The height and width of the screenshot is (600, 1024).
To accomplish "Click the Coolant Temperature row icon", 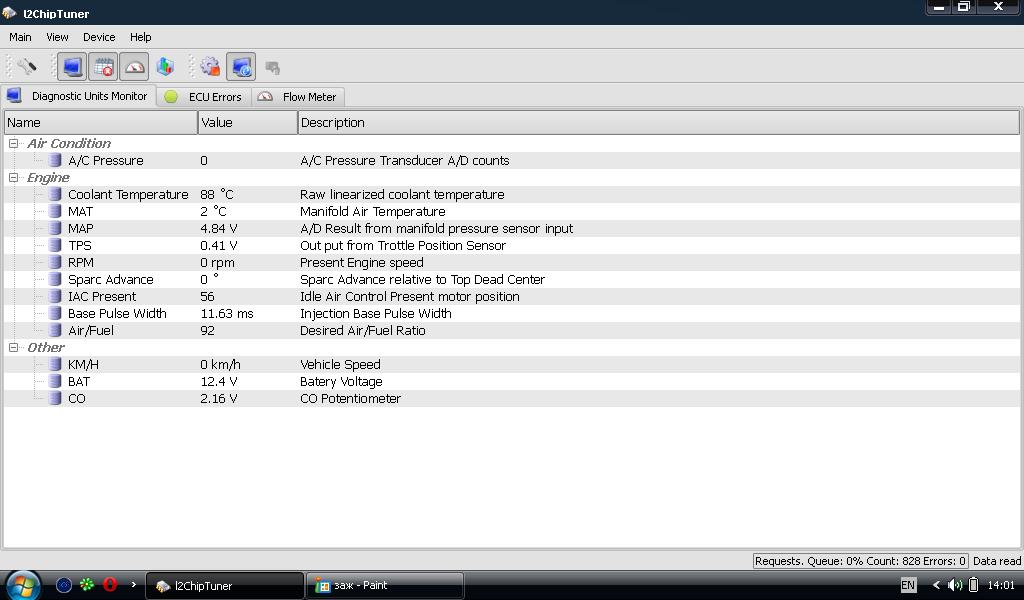I will click(x=56, y=194).
